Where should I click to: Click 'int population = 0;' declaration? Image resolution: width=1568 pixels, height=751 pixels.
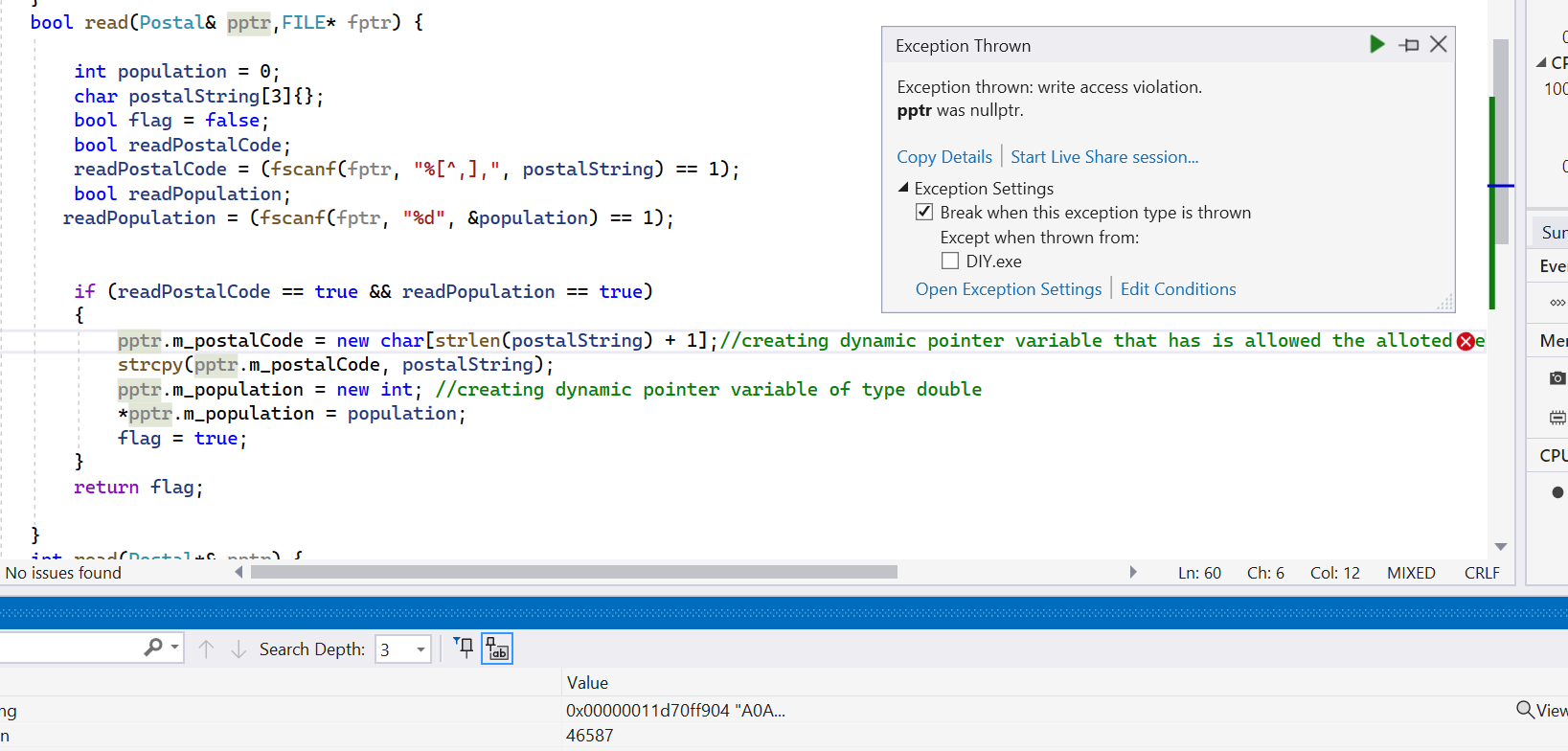click(x=177, y=72)
